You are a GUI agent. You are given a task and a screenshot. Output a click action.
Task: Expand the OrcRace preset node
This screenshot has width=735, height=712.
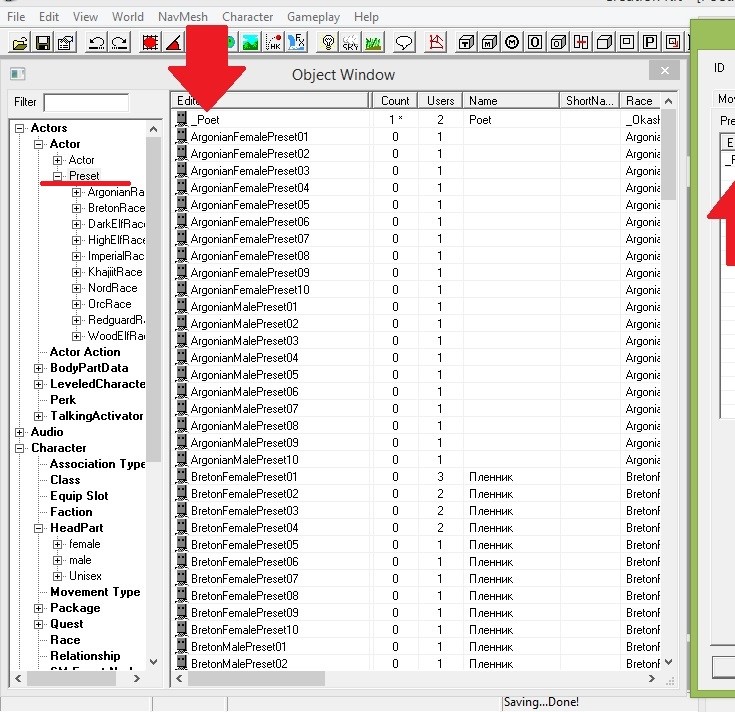point(76,304)
